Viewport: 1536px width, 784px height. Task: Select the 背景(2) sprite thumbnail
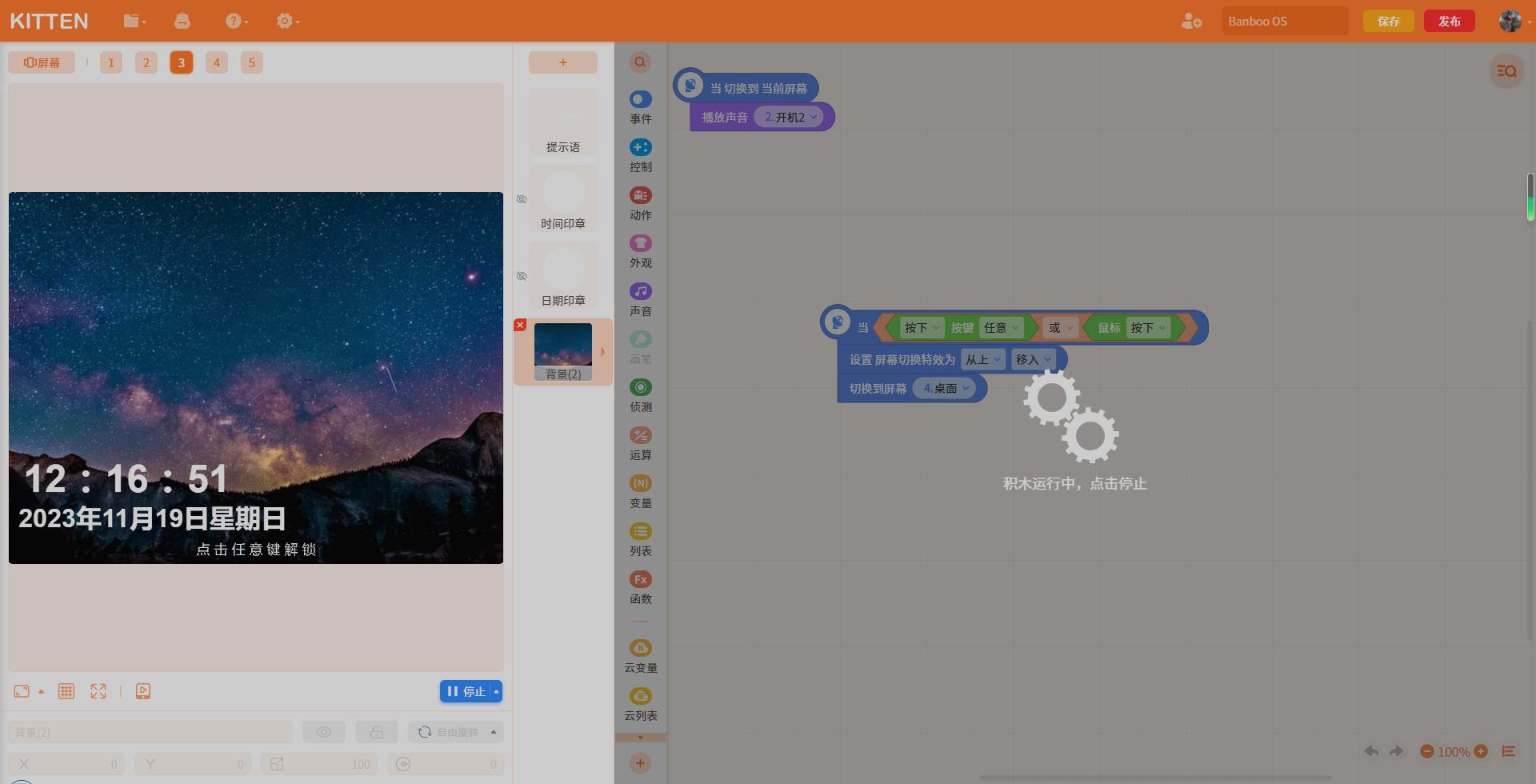pos(563,351)
